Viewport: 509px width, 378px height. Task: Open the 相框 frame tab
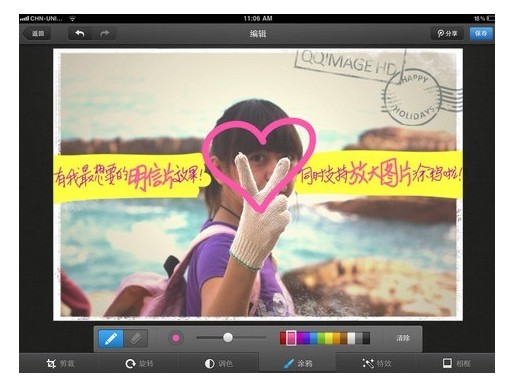tap(456, 363)
